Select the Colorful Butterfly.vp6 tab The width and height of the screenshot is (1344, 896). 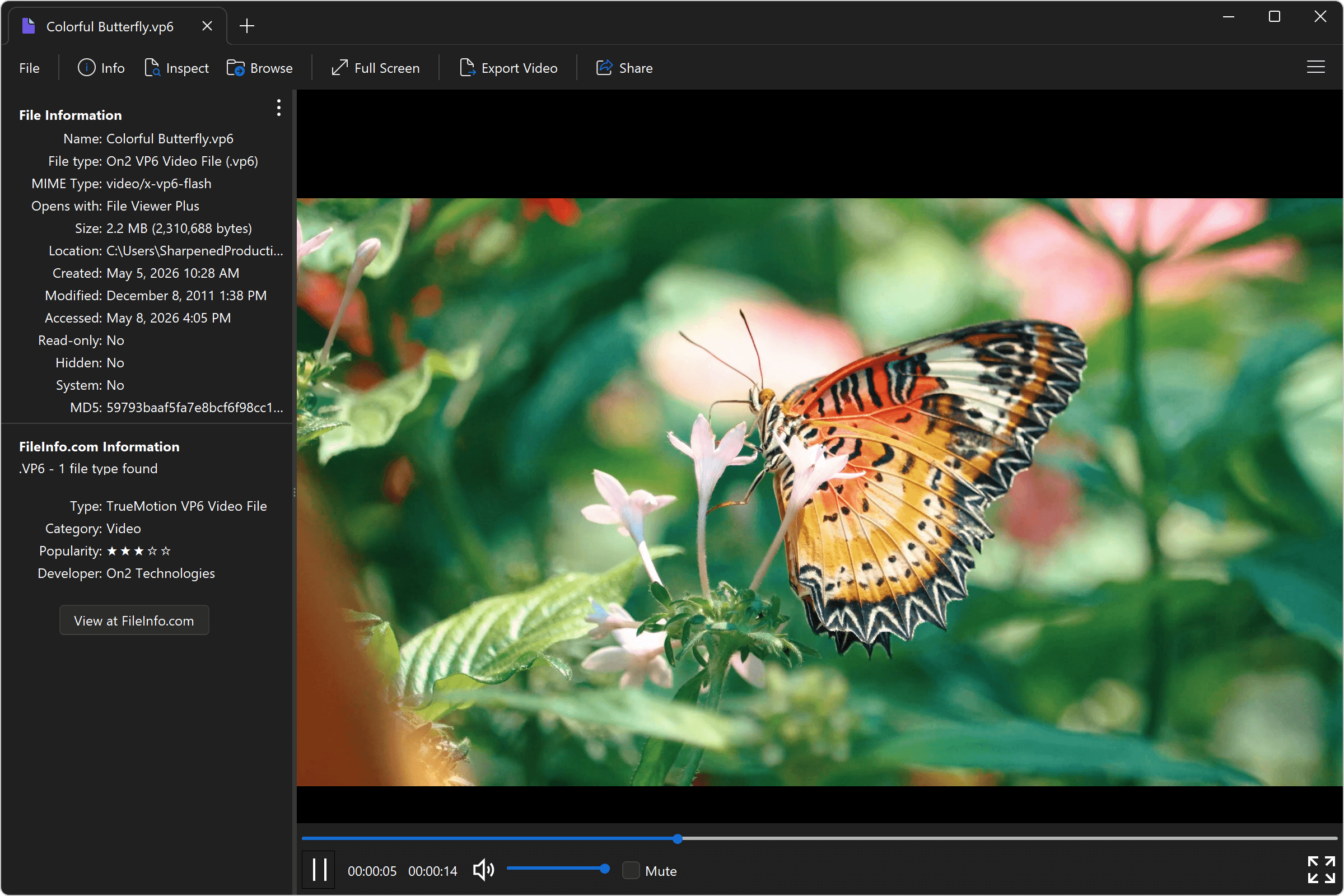pyautogui.click(x=118, y=26)
